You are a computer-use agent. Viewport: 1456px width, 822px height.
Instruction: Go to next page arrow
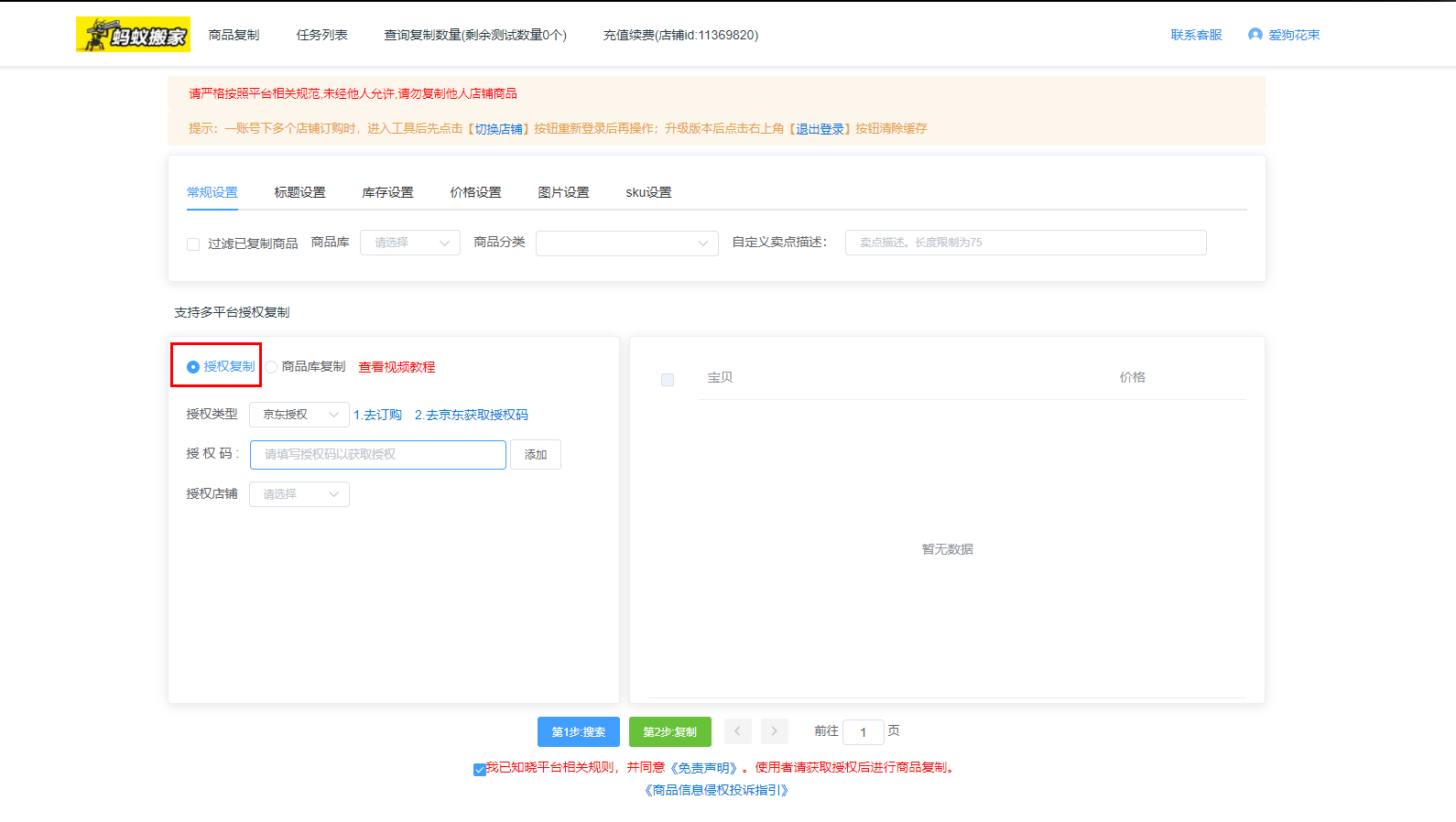(x=774, y=731)
